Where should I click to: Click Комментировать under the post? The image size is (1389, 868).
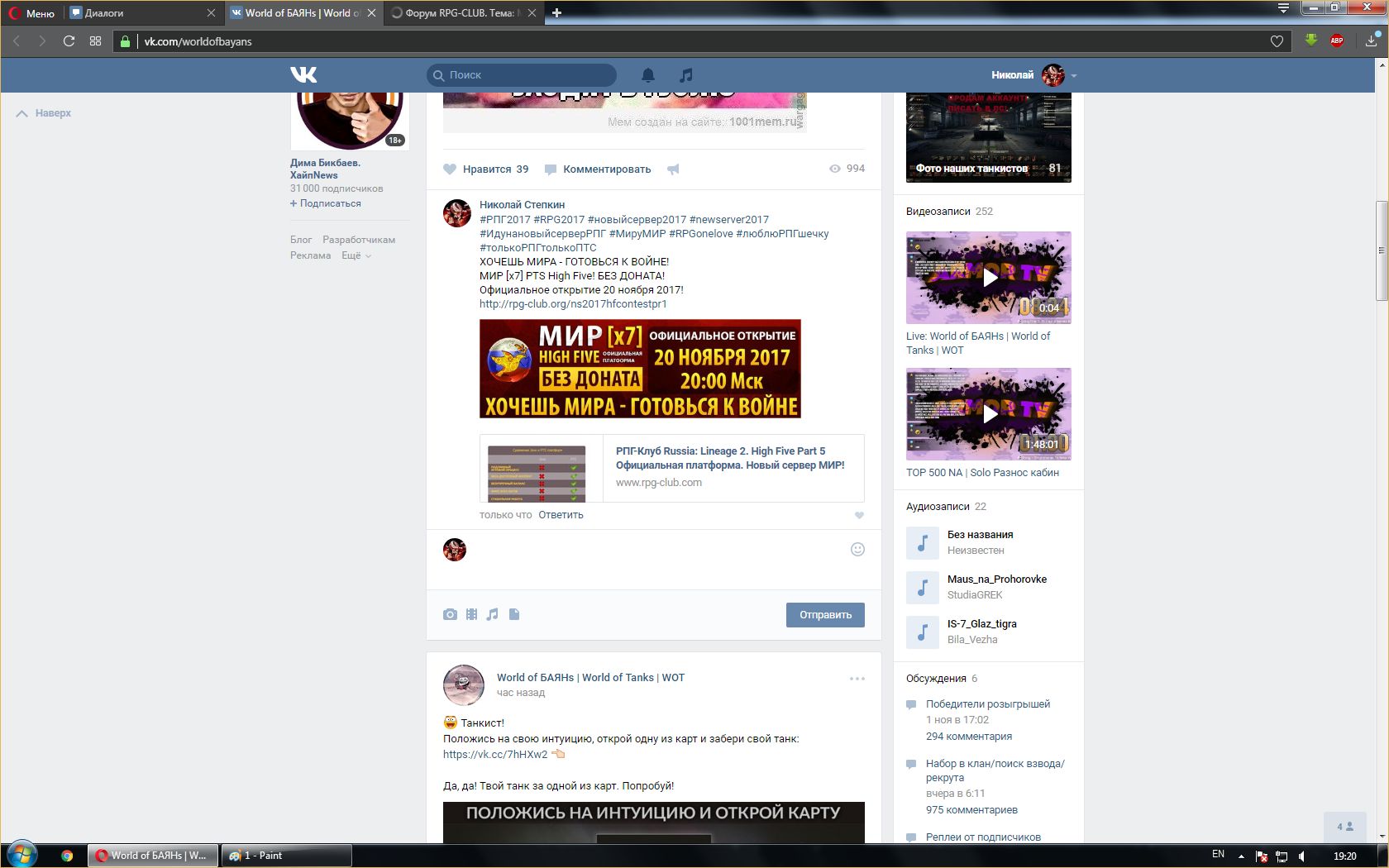598,169
